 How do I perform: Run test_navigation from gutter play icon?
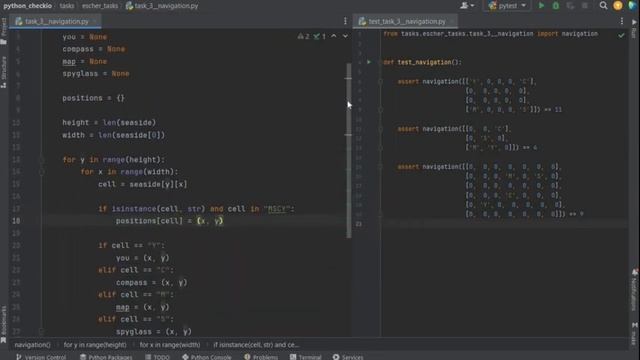(x=369, y=62)
